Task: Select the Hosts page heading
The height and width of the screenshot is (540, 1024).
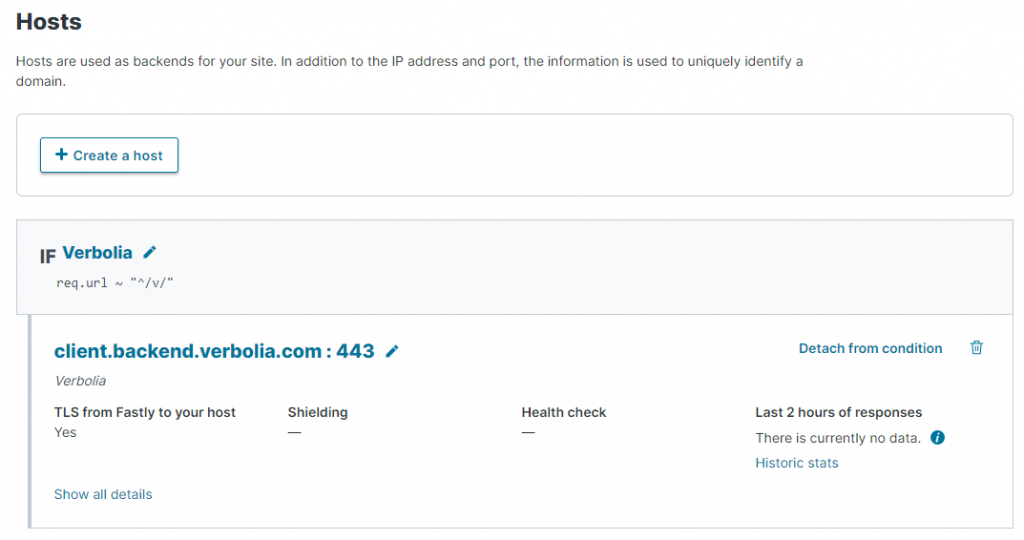Action: tap(49, 22)
